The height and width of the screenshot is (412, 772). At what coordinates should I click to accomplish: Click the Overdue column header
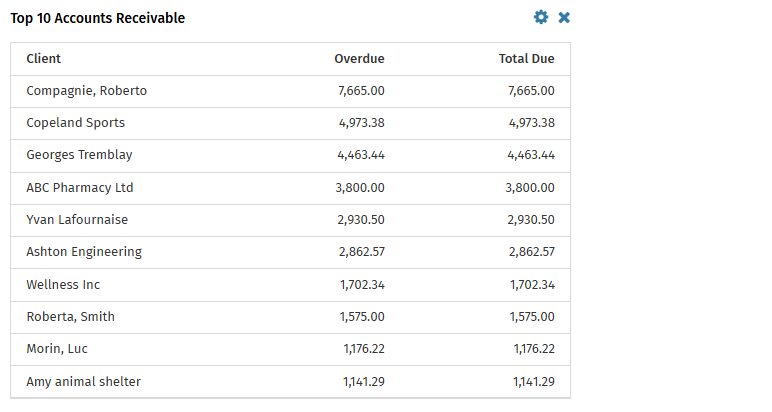tap(359, 59)
